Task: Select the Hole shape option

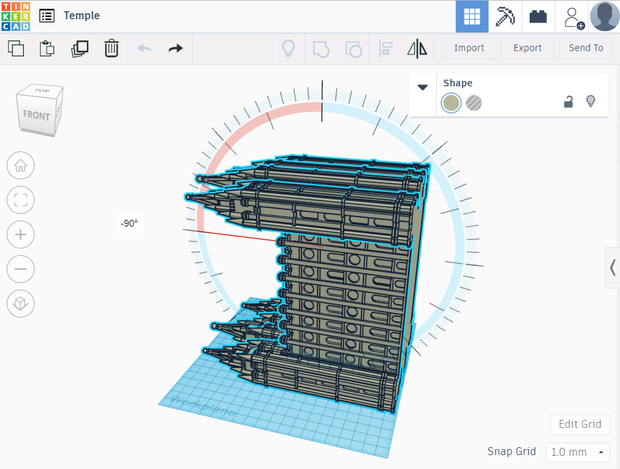Action: point(474,103)
